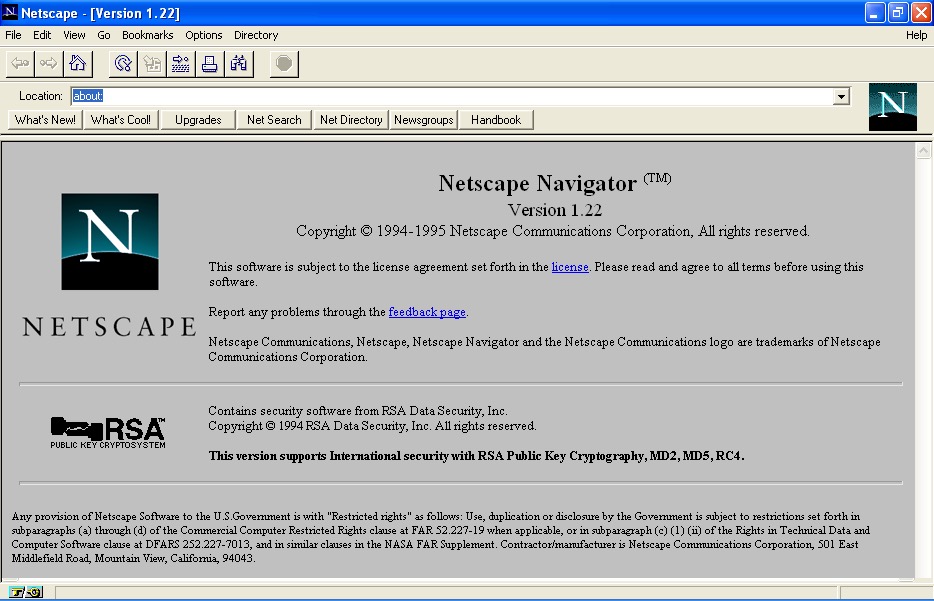Open the Home page icon
The width and height of the screenshot is (934, 601).
(x=77, y=64)
